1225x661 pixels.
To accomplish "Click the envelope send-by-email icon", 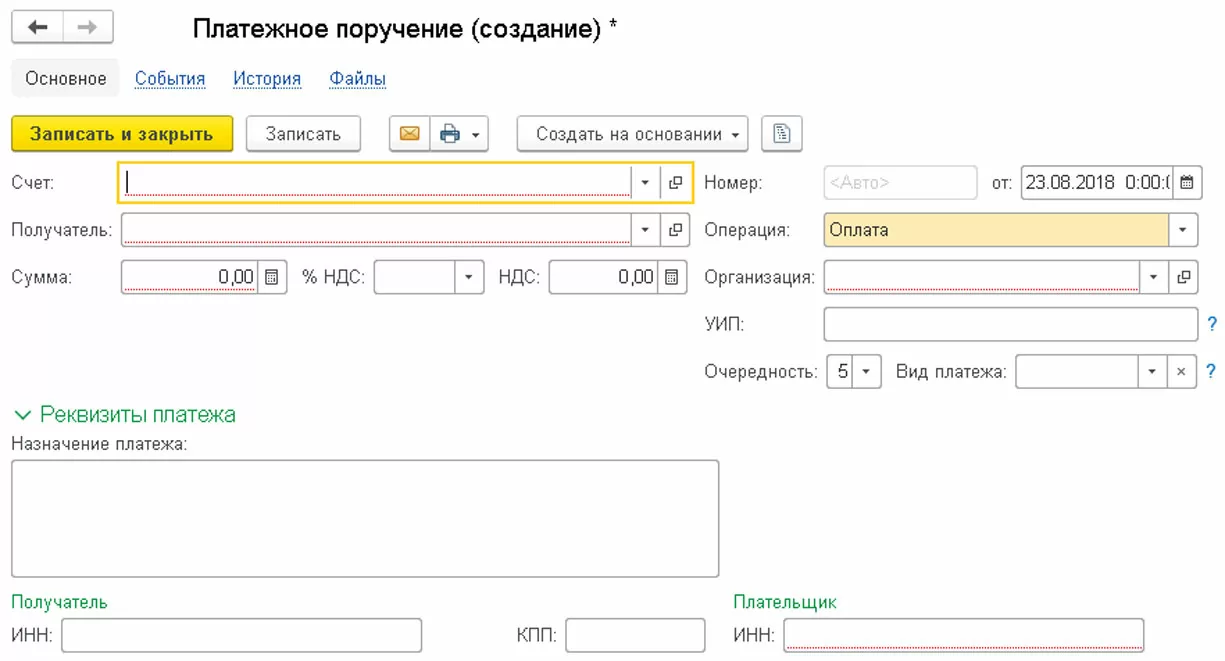I will pos(409,134).
